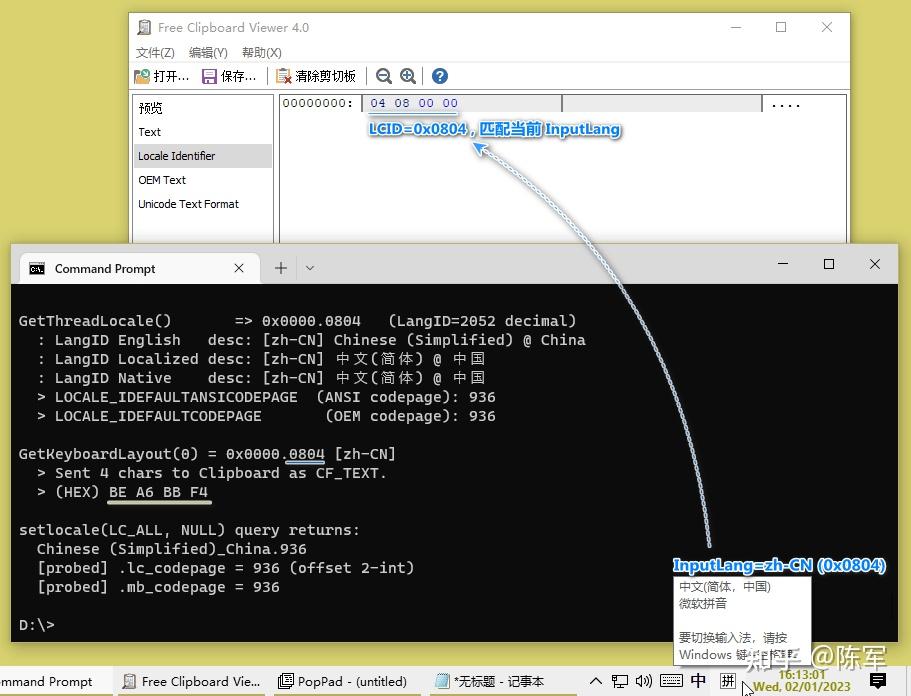
Task: Open the touch keyboard from the tray
Action: (x=671, y=681)
